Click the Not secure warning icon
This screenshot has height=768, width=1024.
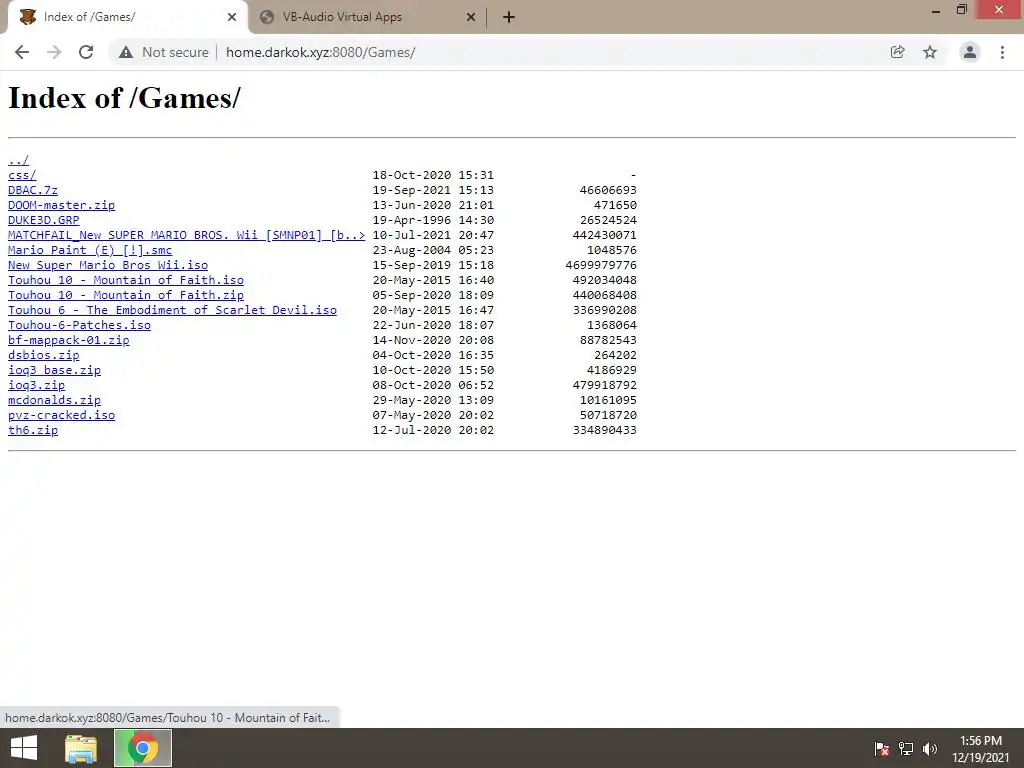coord(126,52)
